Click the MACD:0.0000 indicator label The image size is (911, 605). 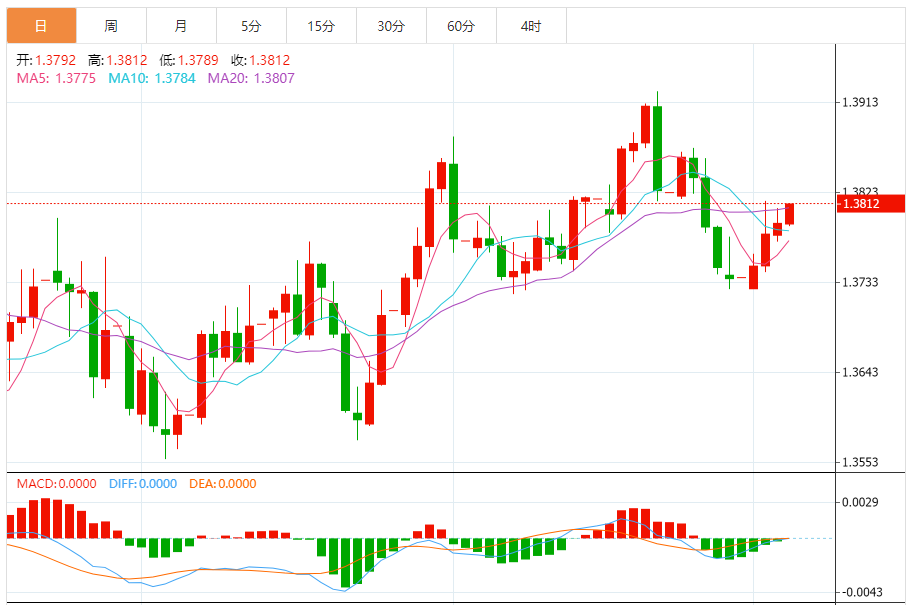tap(56, 484)
